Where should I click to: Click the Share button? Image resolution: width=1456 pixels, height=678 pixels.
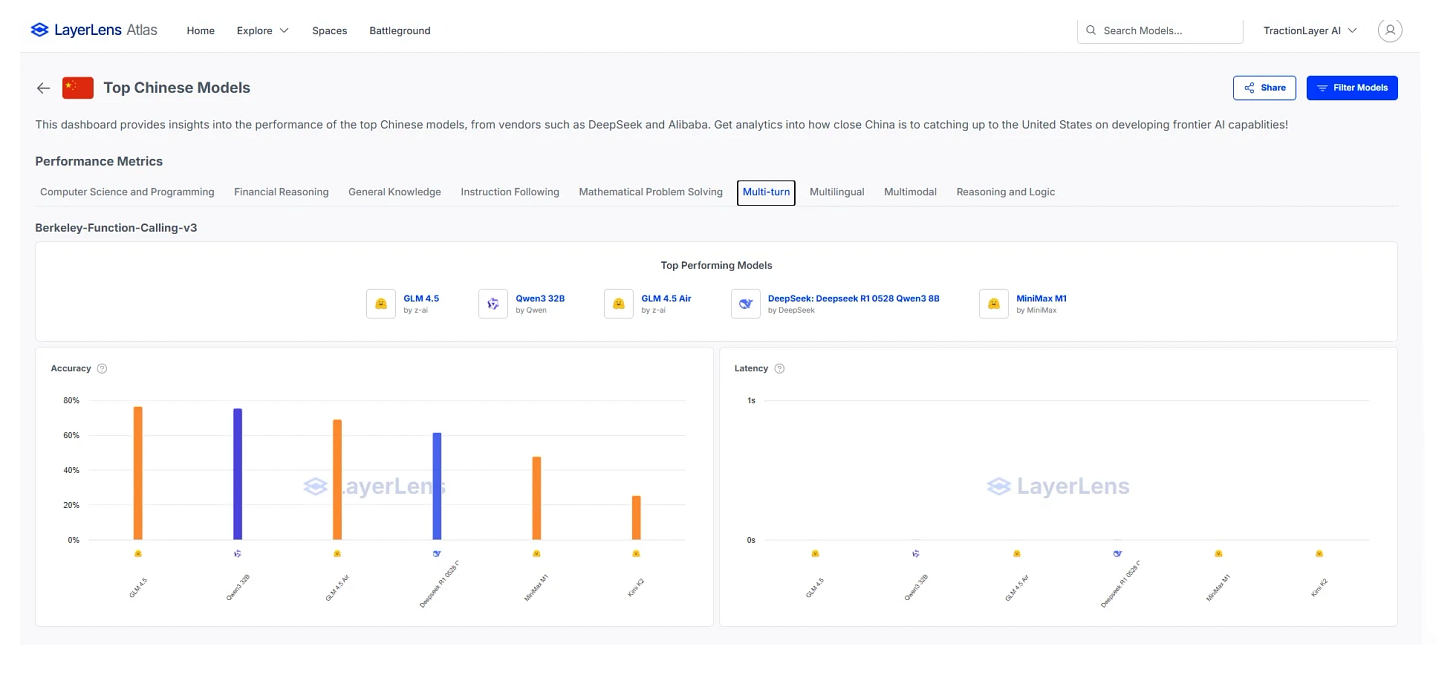[x=1264, y=88]
